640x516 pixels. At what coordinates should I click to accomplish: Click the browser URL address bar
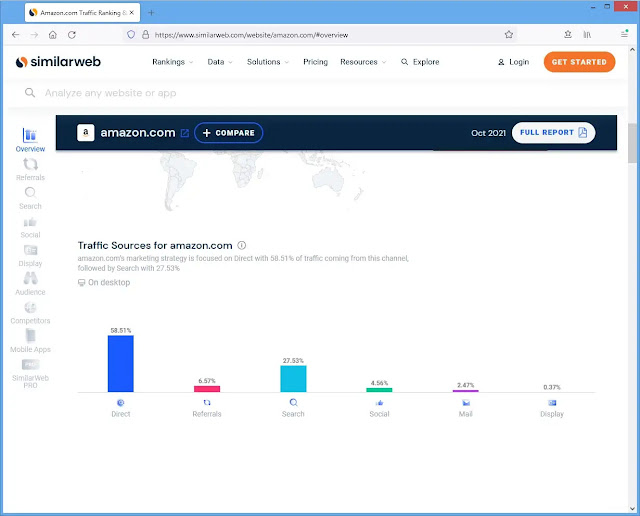click(320, 35)
